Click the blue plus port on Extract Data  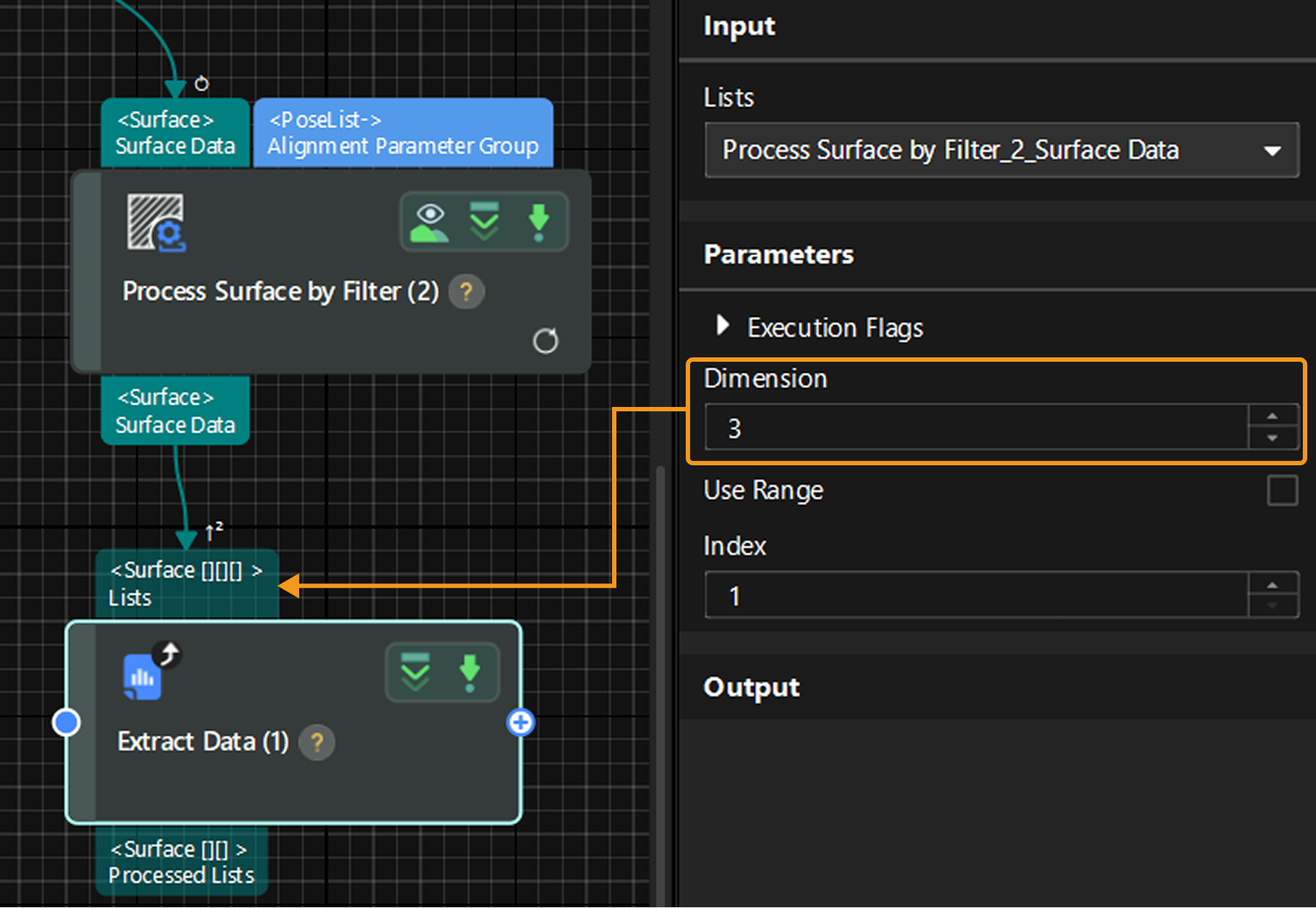(520, 723)
